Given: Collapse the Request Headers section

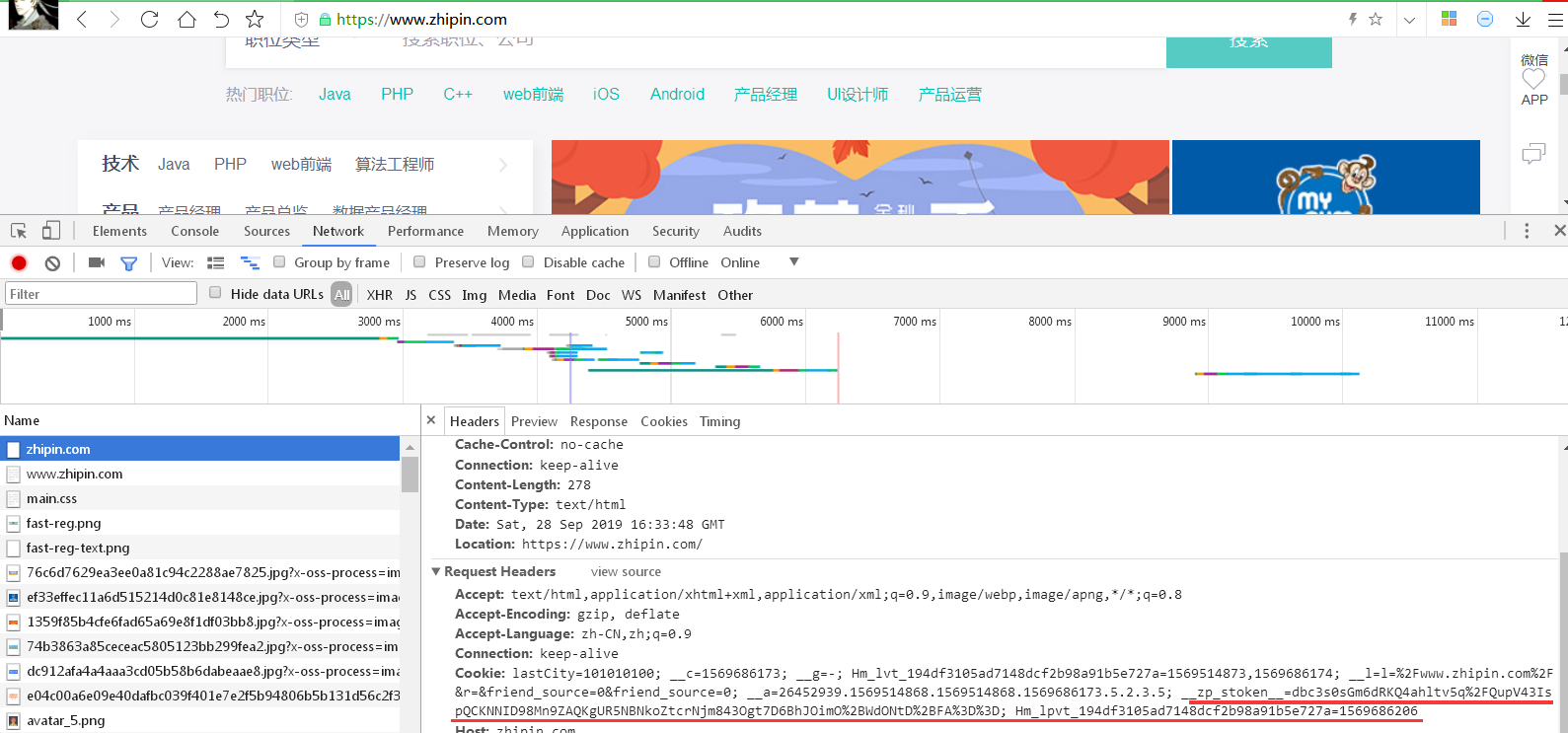Looking at the screenshot, I should (x=436, y=571).
